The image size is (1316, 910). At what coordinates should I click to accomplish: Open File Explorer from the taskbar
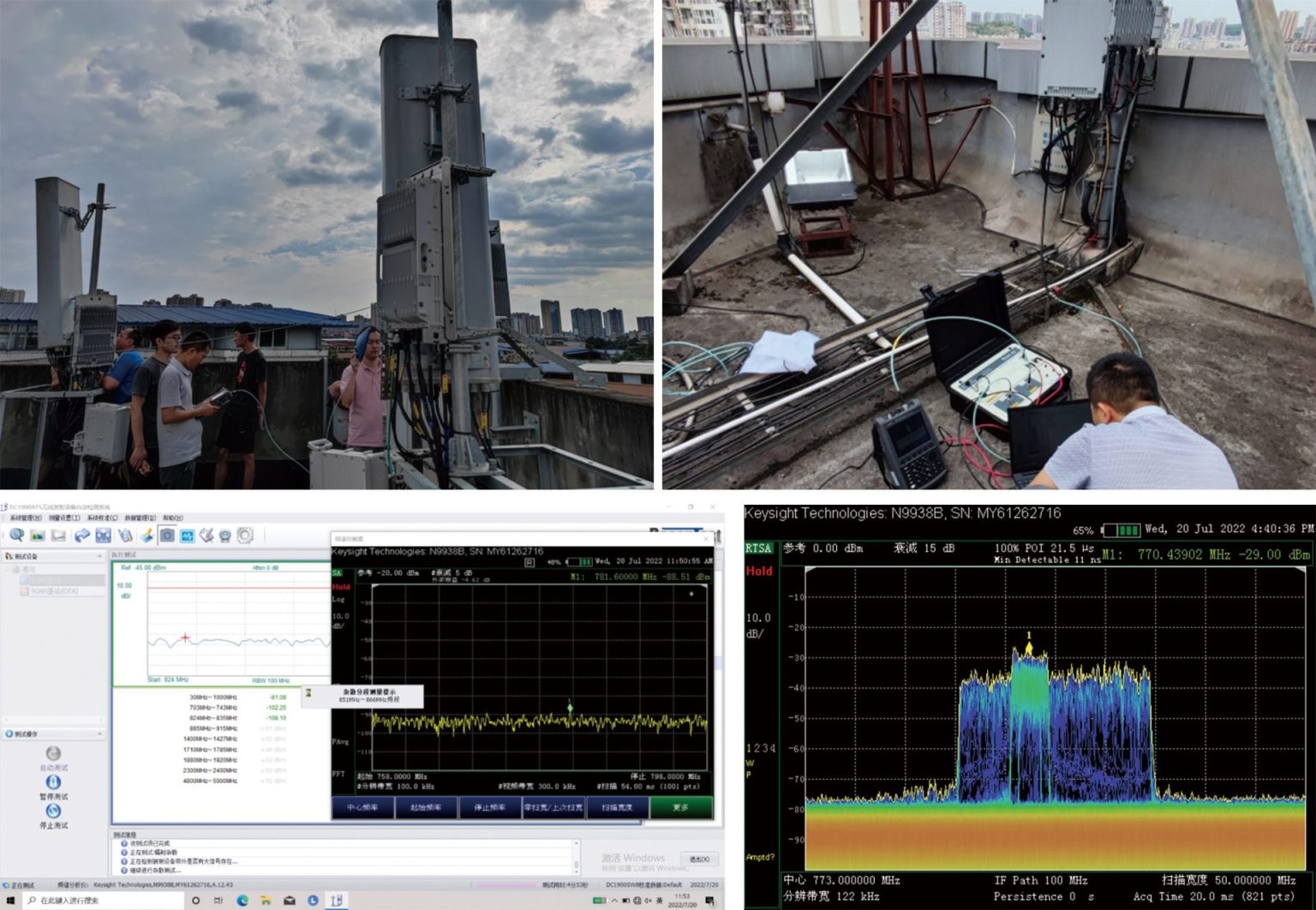click(x=267, y=900)
